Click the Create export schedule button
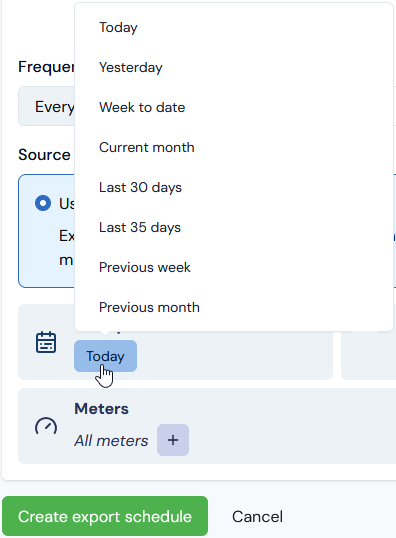The height and width of the screenshot is (538, 396). 105,516
